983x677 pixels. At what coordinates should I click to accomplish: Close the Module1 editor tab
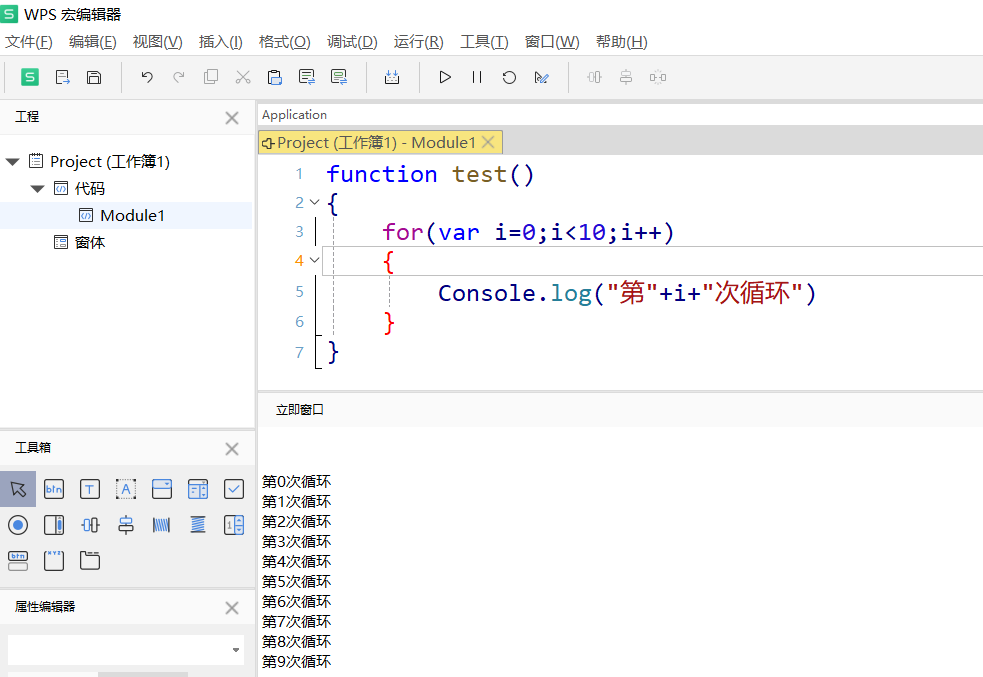[488, 142]
